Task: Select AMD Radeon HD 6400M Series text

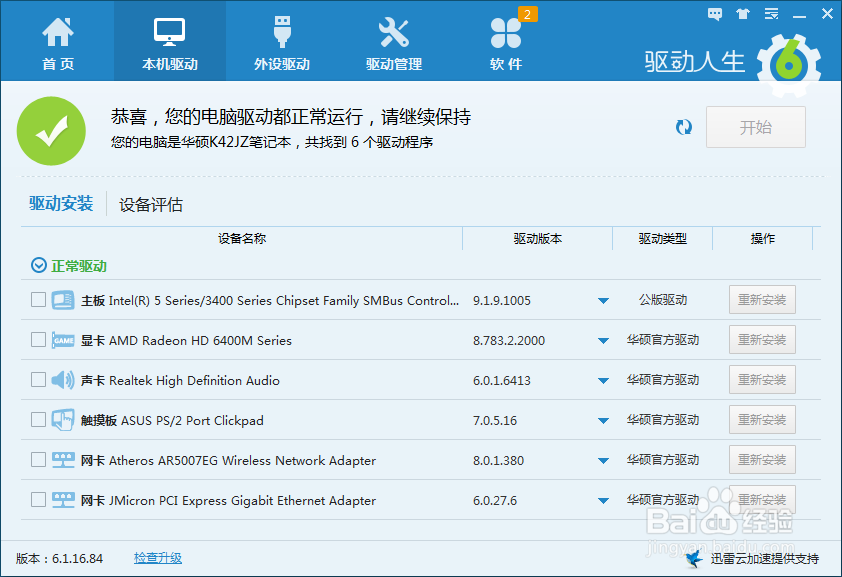Action: coord(200,340)
